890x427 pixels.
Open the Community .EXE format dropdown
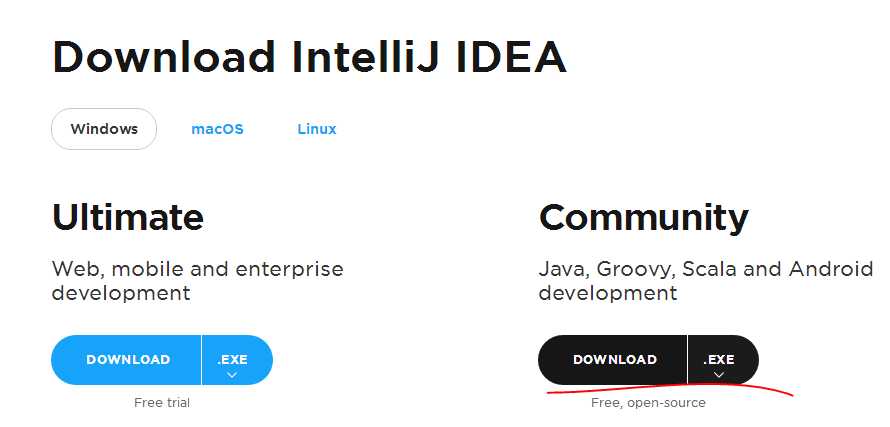pos(722,360)
